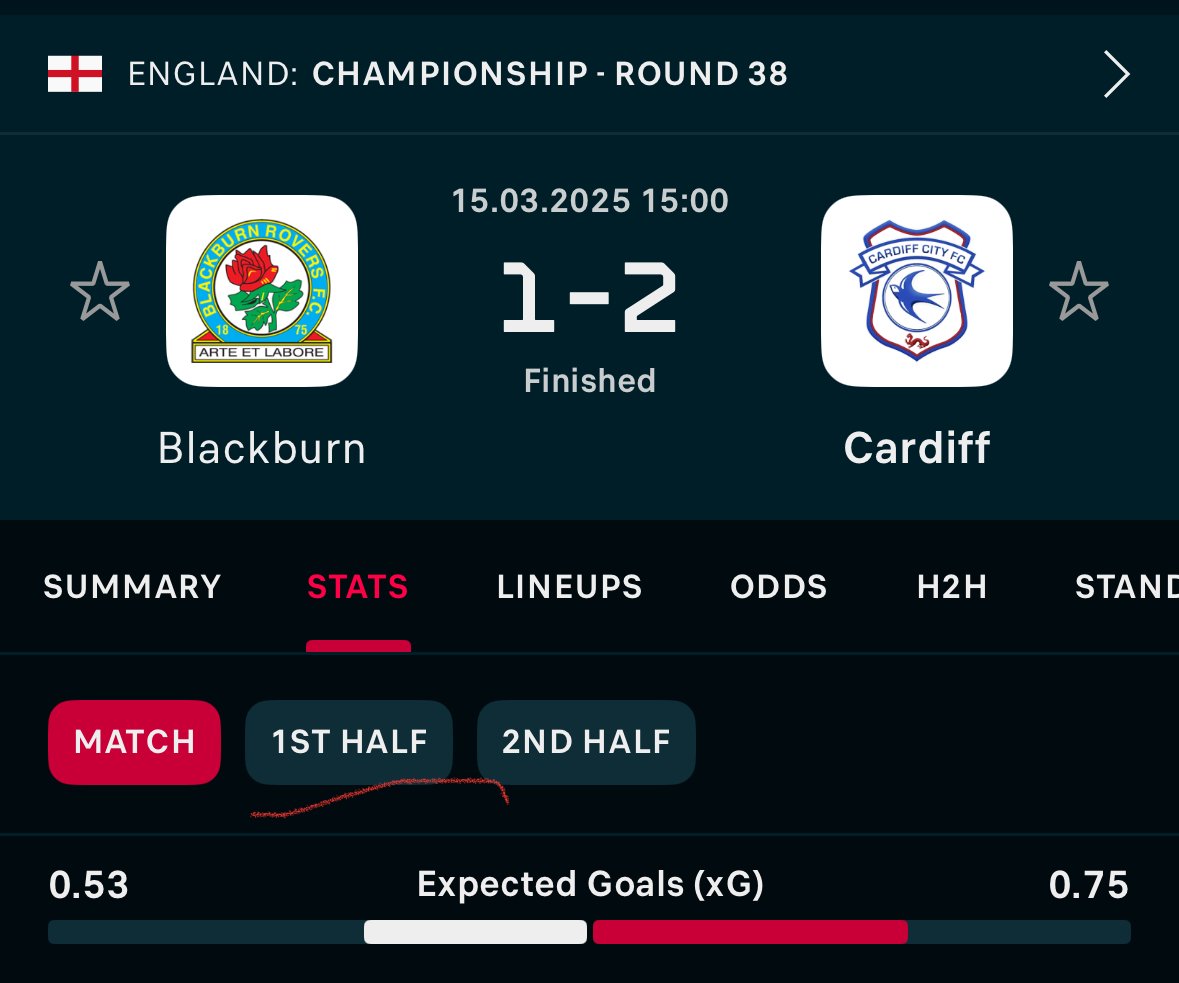The image size is (1179, 983).
Task: Favorite Blackburn with the star icon
Action: coord(100,292)
